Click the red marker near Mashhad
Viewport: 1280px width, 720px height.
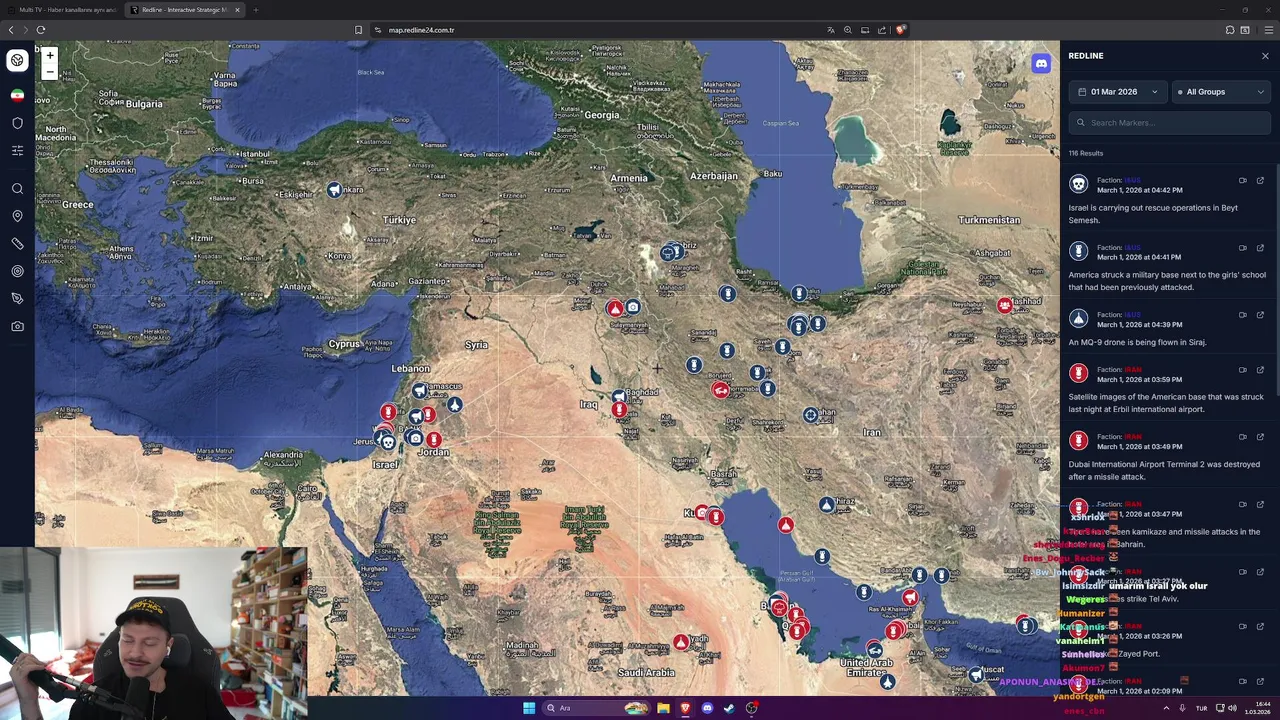pos(1004,306)
